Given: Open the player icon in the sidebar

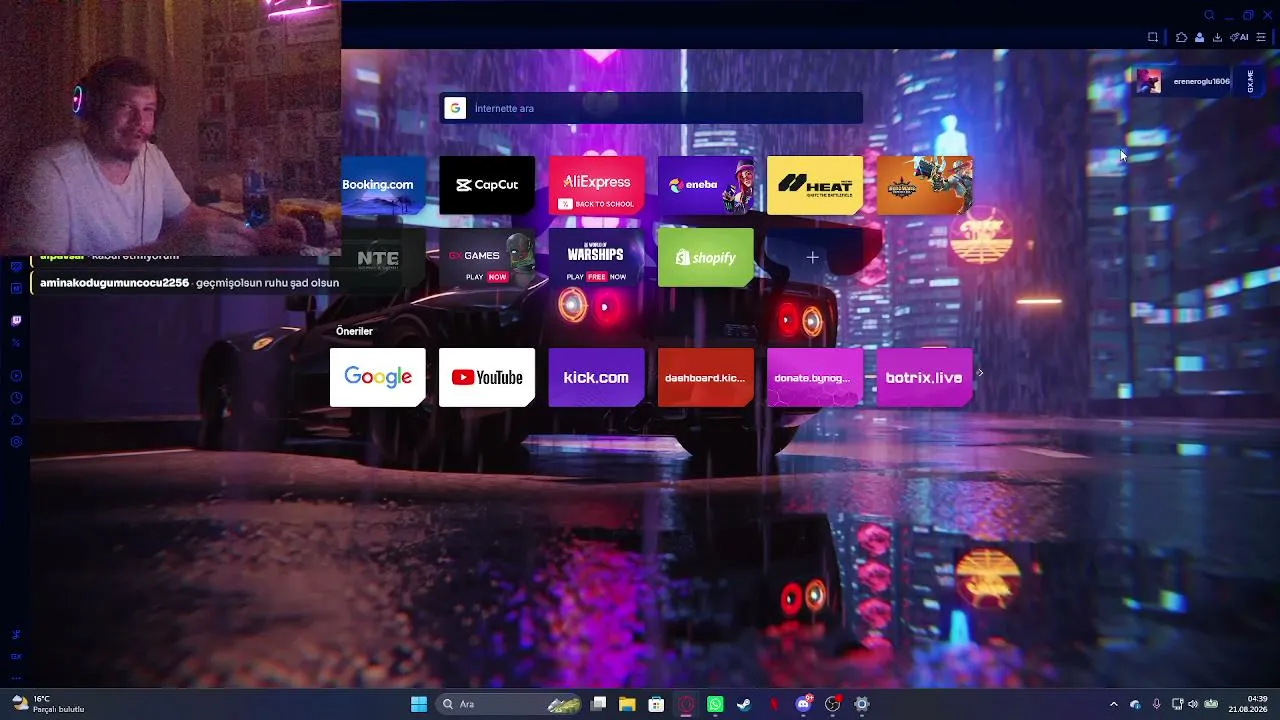Looking at the screenshot, I should point(16,376).
